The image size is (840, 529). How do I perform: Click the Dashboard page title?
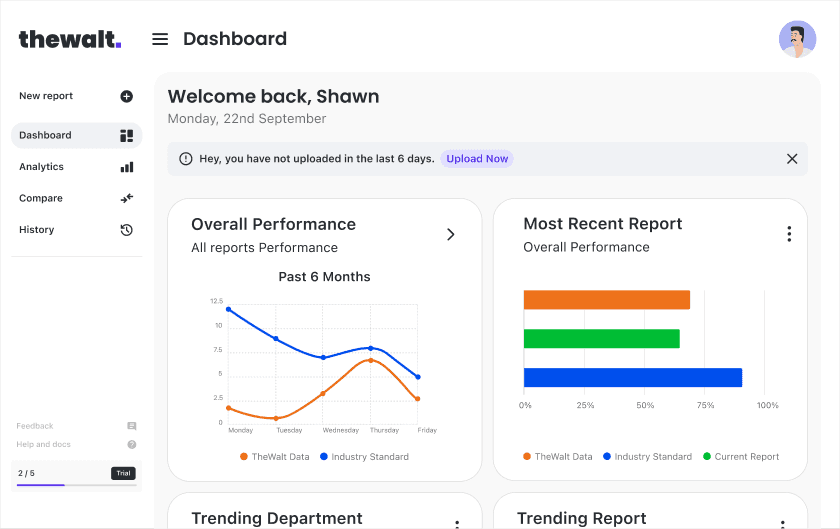pyautogui.click(x=235, y=39)
